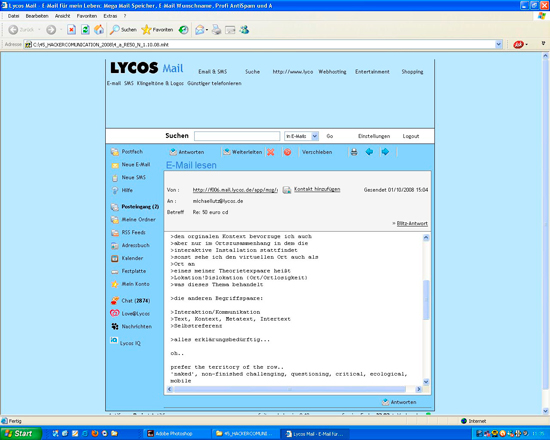550x440 pixels.
Task: Open Bearbeiten menu
Action: tap(37, 16)
